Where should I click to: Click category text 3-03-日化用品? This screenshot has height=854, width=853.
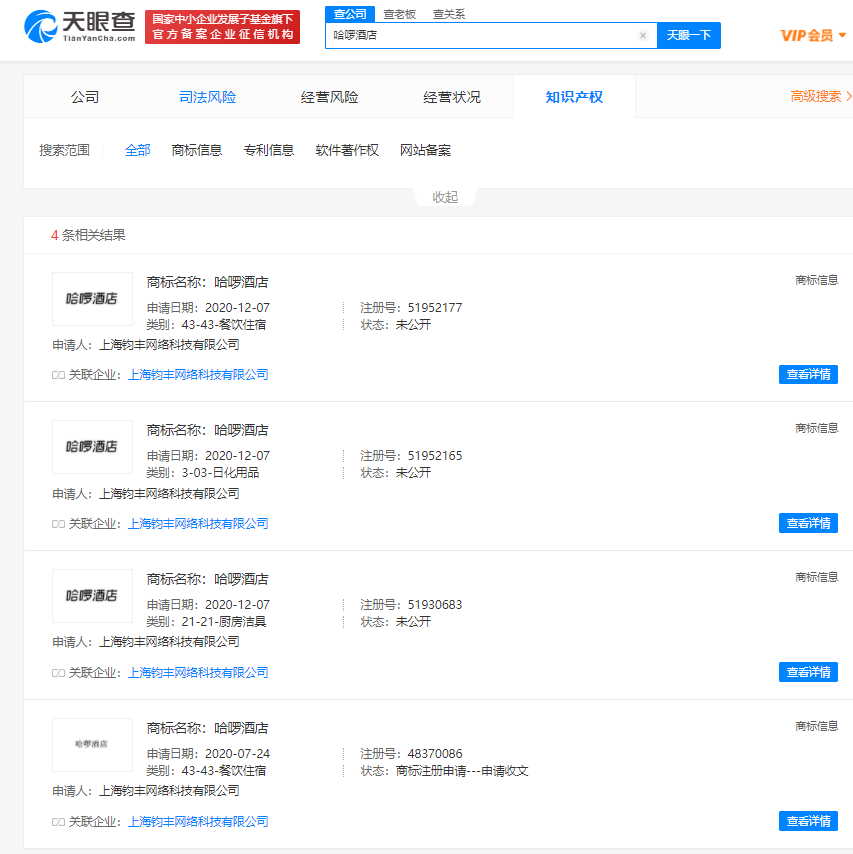click(220, 473)
